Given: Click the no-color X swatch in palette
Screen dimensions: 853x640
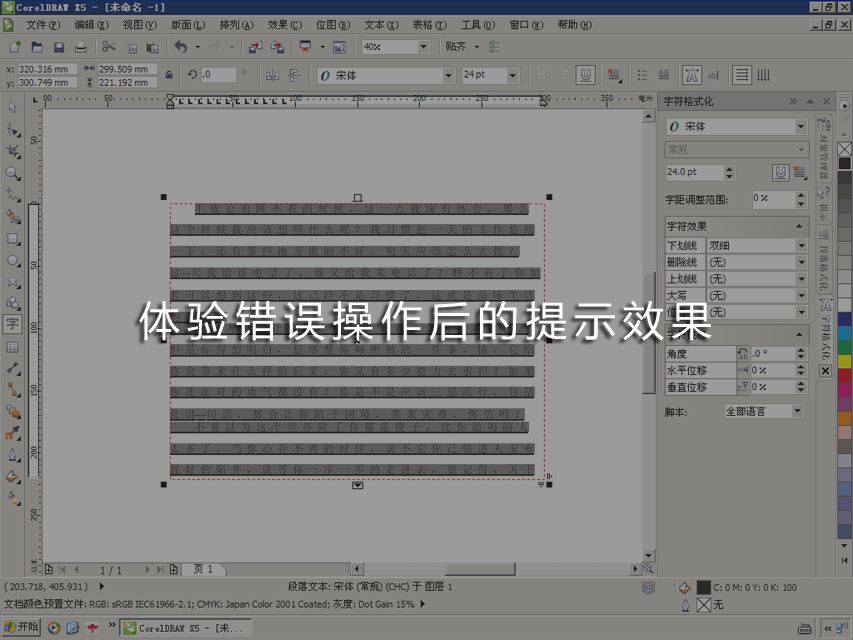Looking at the screenshot, I should 844,149.
